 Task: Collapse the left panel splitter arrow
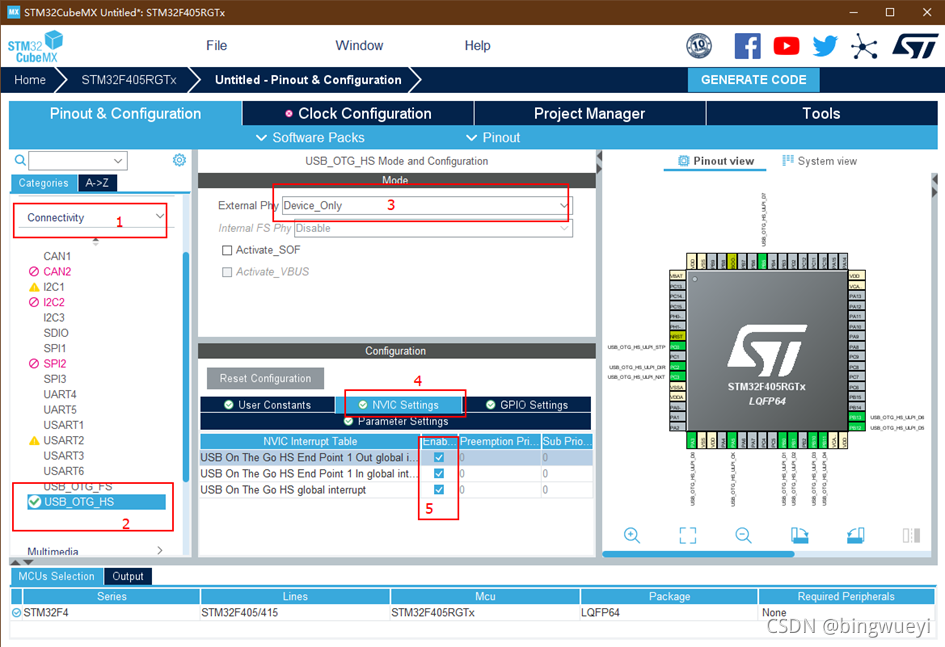tap(599, 157)
